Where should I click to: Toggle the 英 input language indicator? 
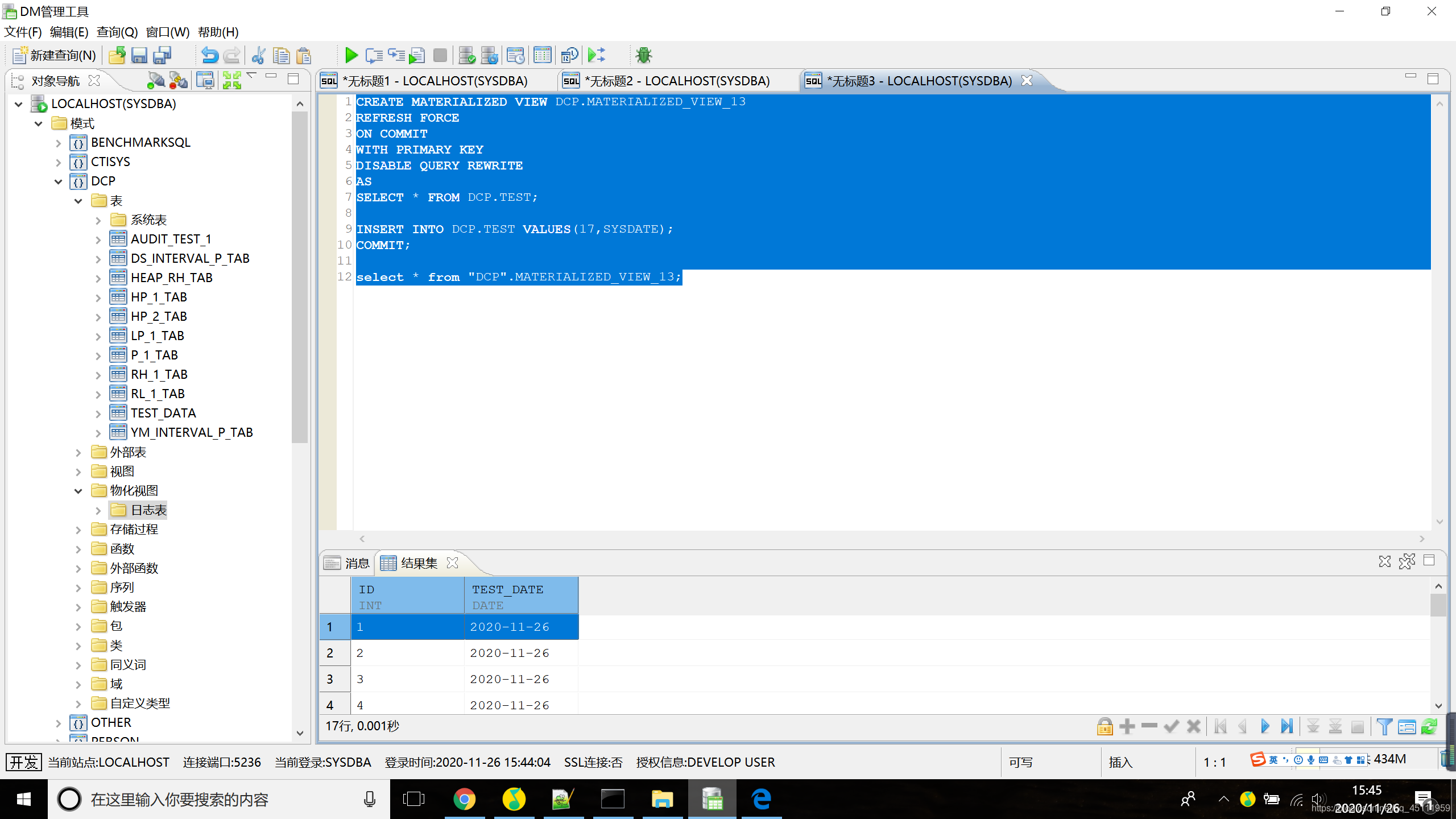tap(1273, 760)
